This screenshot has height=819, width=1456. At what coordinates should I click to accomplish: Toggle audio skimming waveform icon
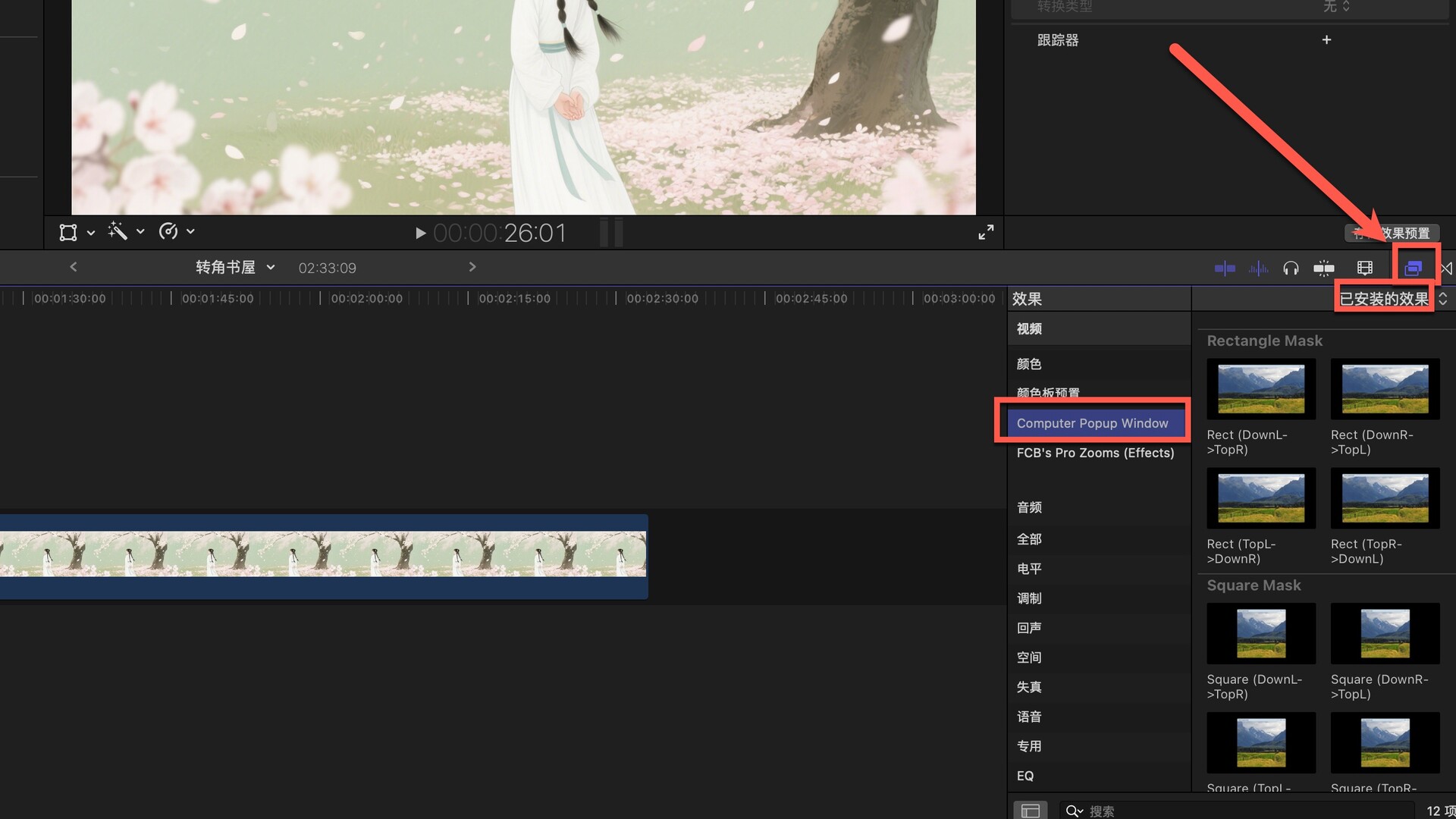click(1258, 268)
